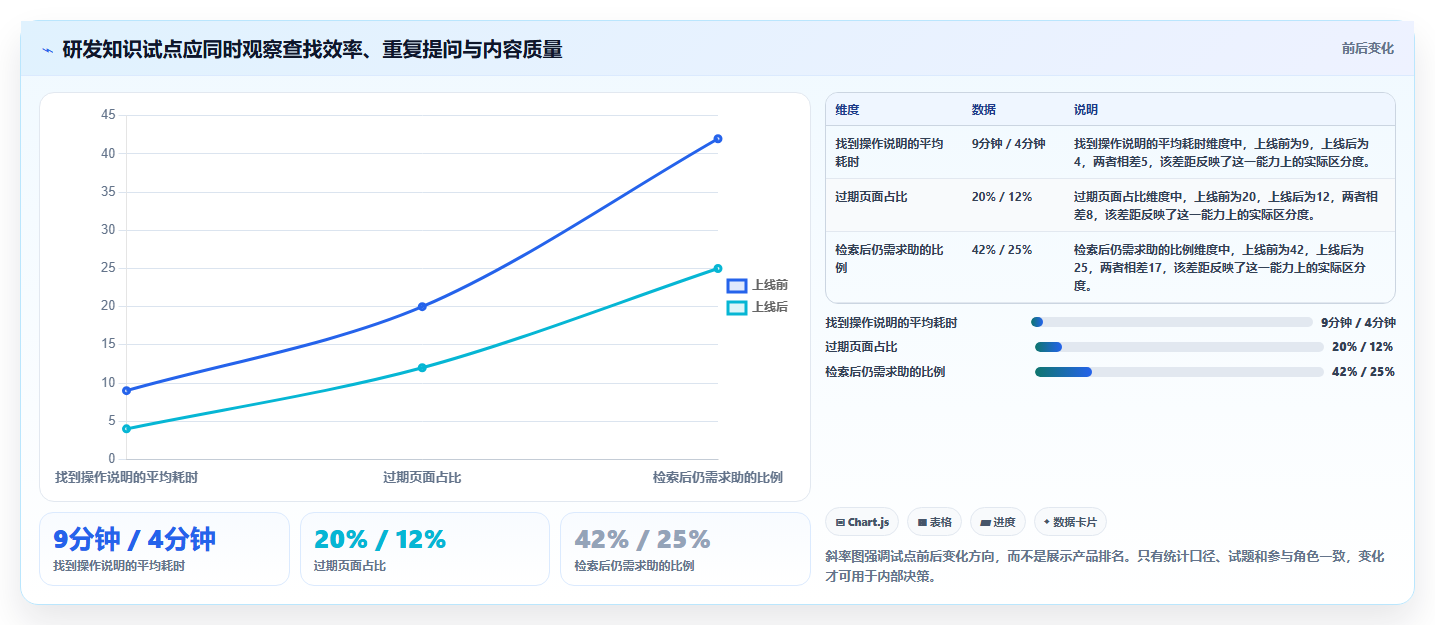
Task: Click table cell 42% / 25%
Action: [x=1001, y=250]
